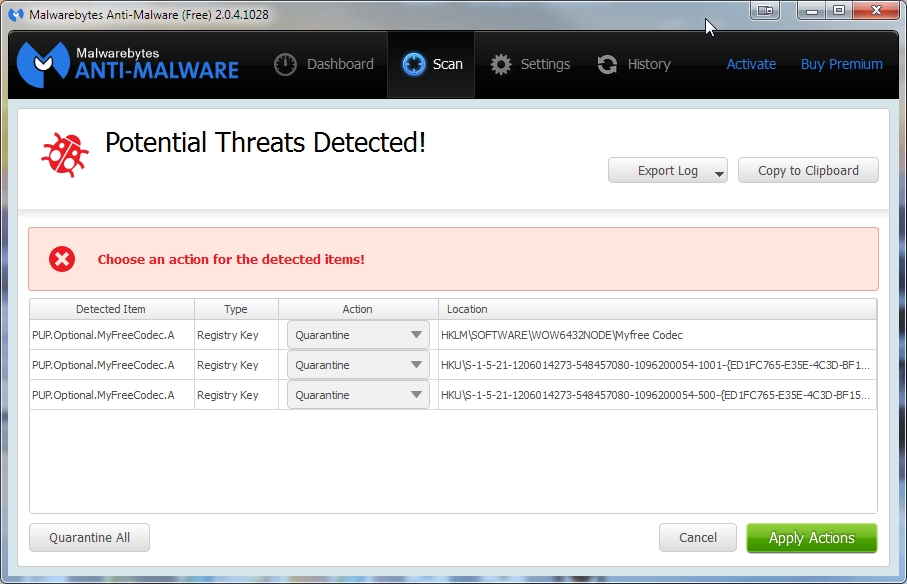This screenshot has width=907, height=584.
Task: Click the title bar device-mode icon button
Action: click(765, 10)
